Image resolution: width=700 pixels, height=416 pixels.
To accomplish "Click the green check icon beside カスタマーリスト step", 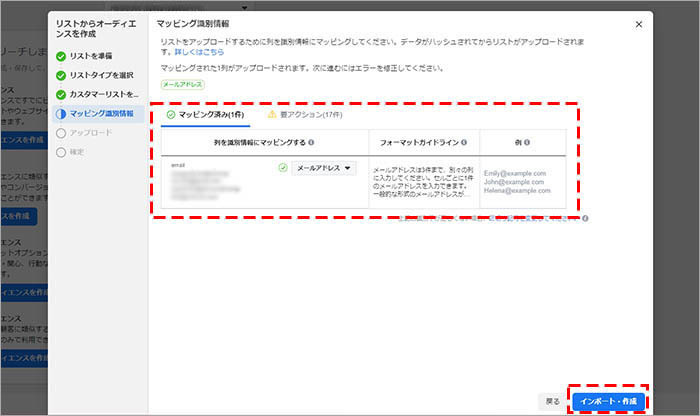I will pos(62,95).
